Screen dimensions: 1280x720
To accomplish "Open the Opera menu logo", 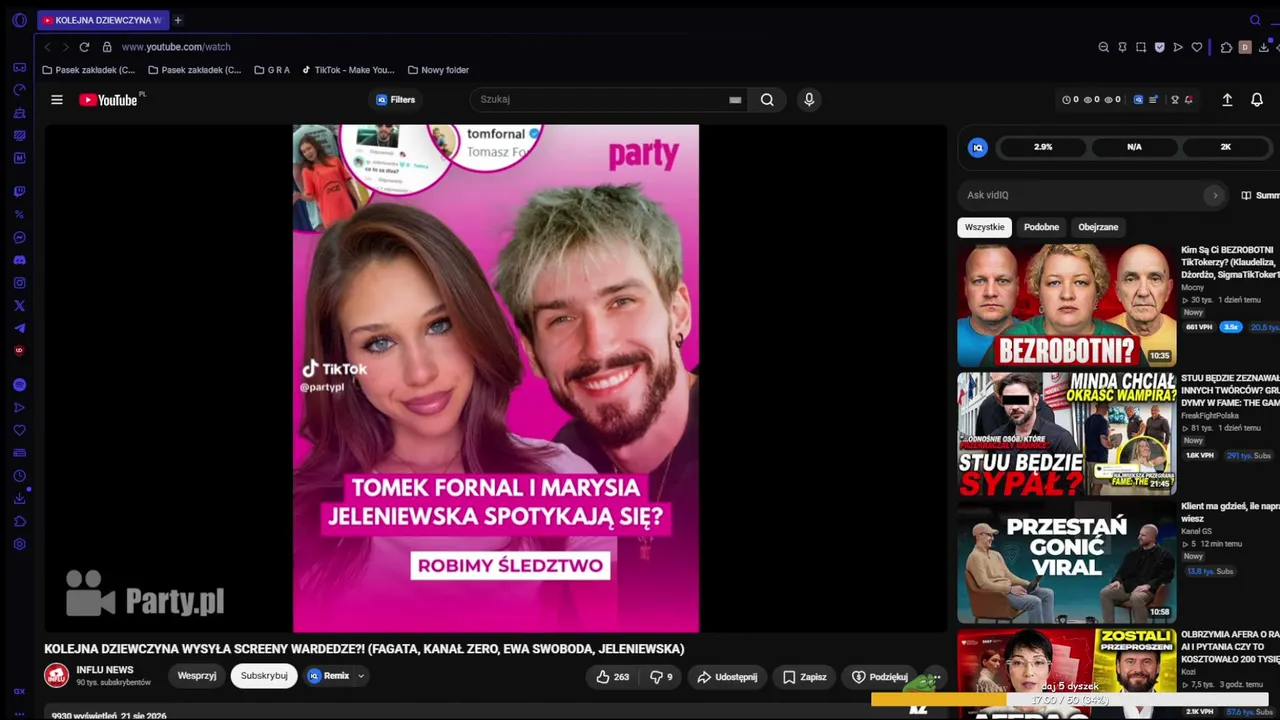I will pos(19,20).
